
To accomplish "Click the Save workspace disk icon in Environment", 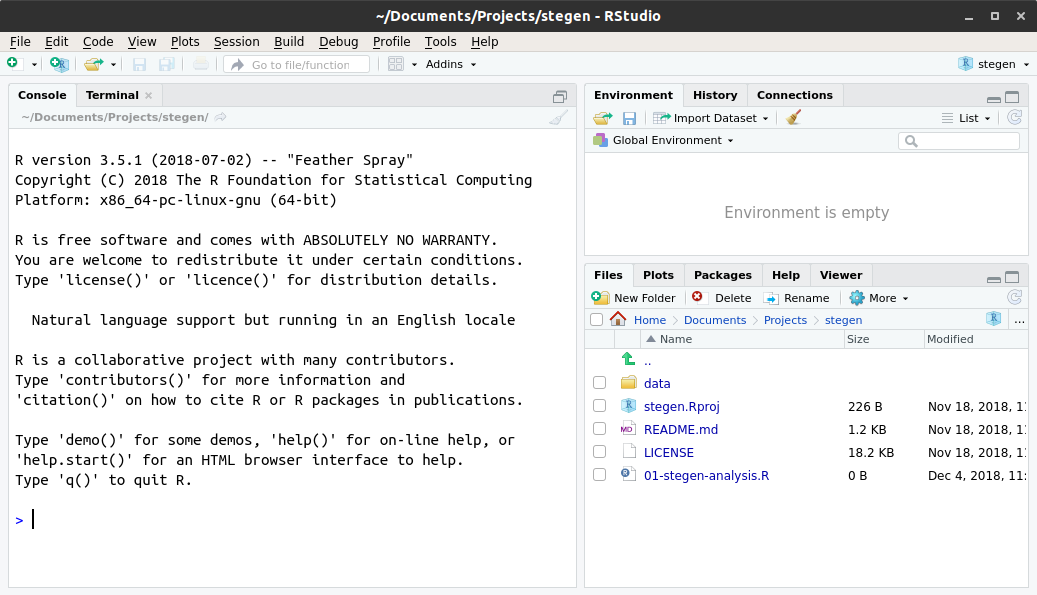I will (x=629, y=118).
